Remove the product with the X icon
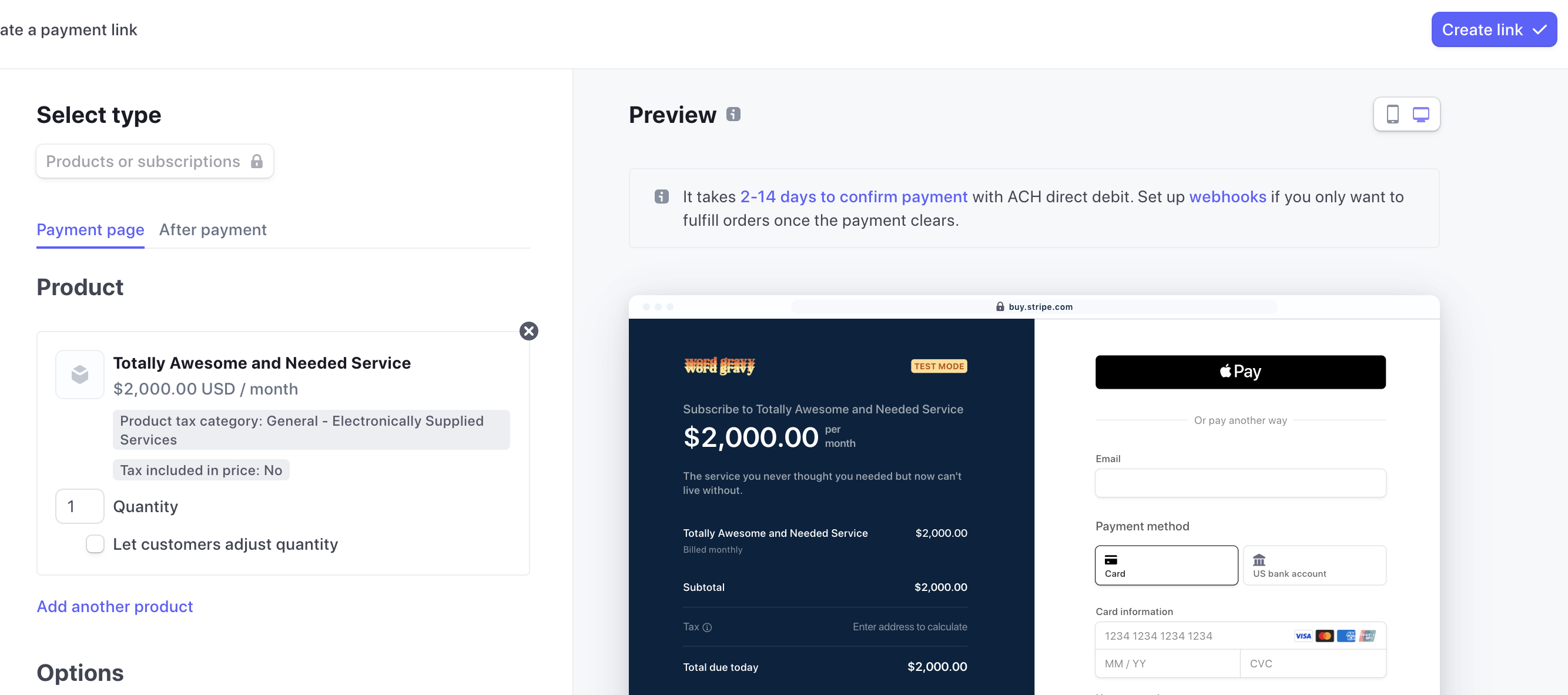 528,331
